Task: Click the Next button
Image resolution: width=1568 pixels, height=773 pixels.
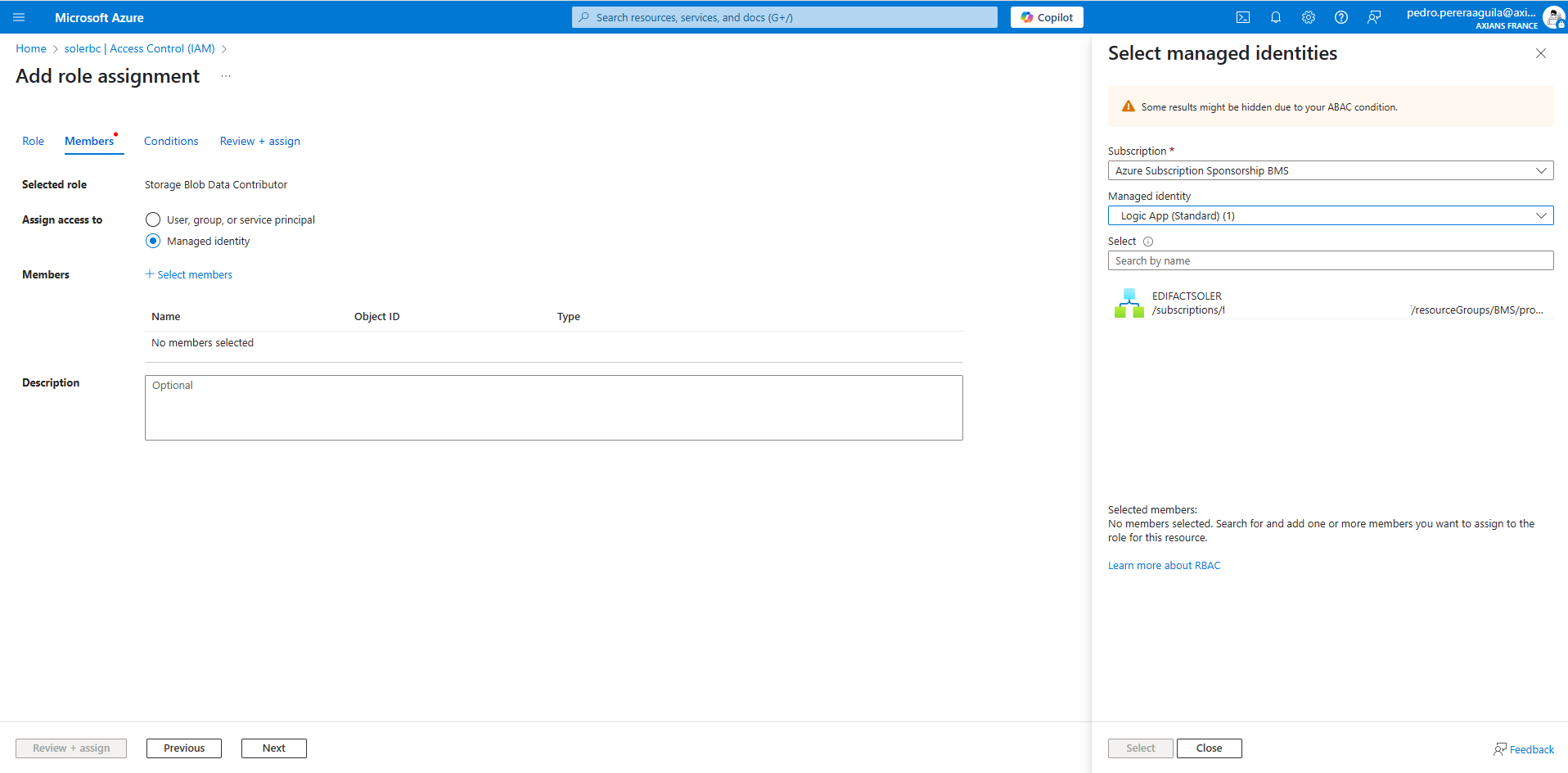Action: click(273, 748)
